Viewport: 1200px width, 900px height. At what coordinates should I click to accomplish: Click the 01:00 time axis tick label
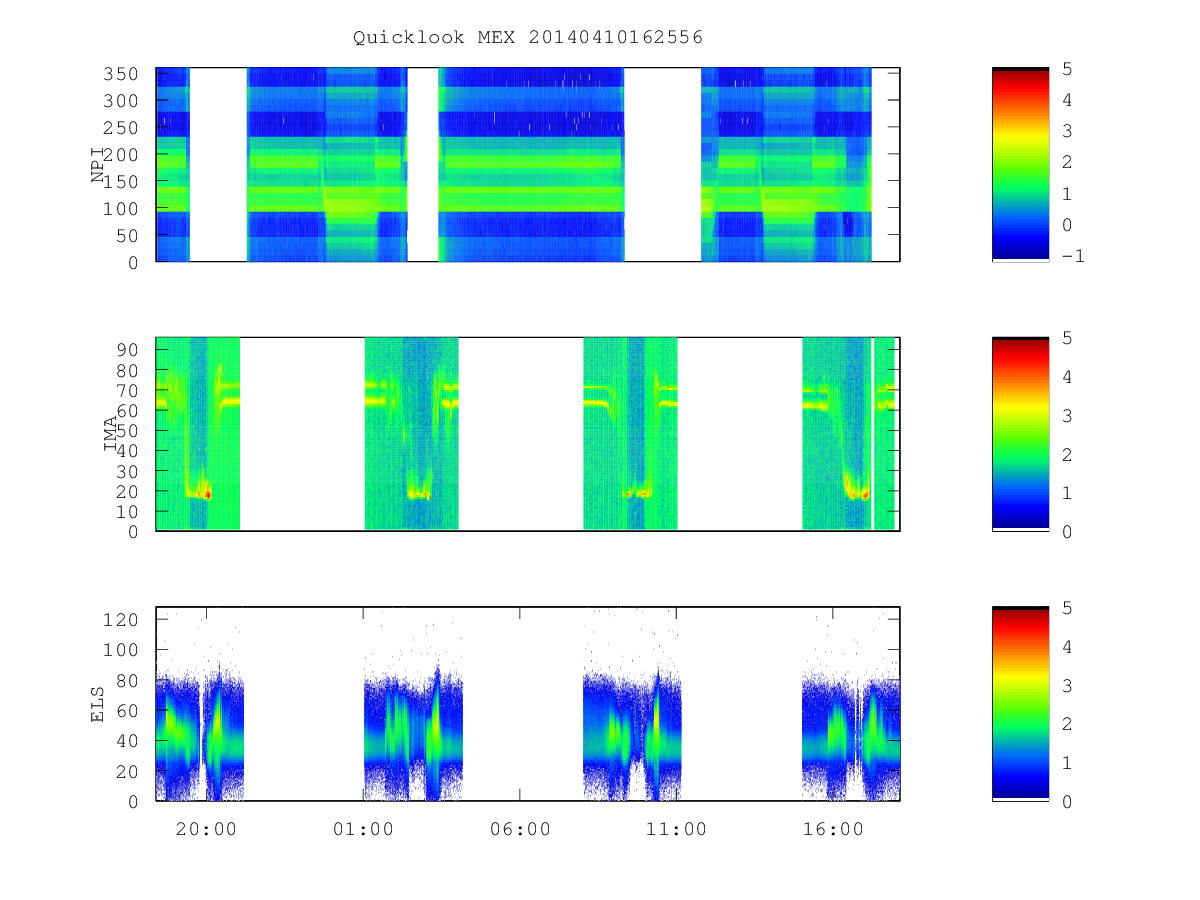[363, 829]
